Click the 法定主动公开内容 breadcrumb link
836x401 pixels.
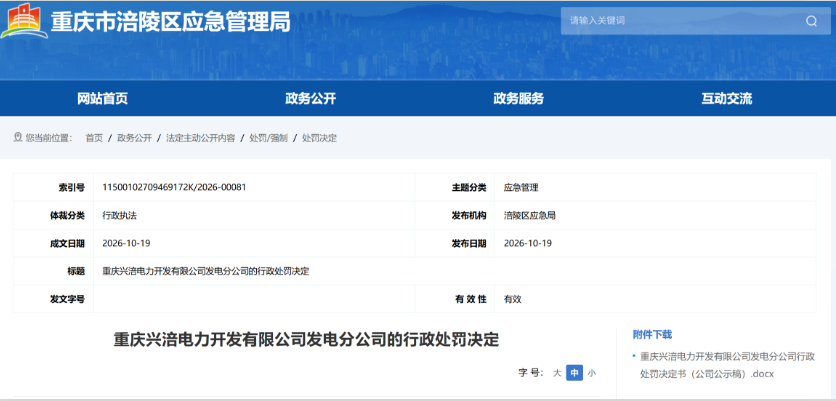[200, 138]
